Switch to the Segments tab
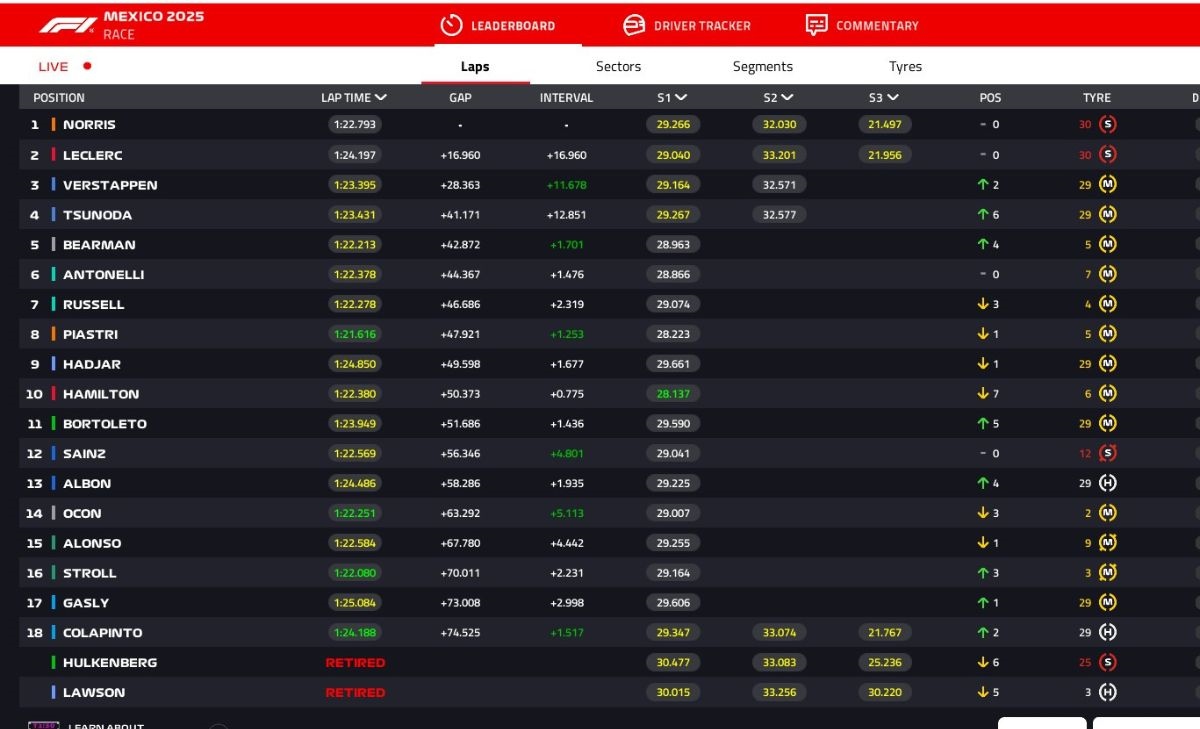The height and width of the screenshot is (729, 1200). [762, 67]
